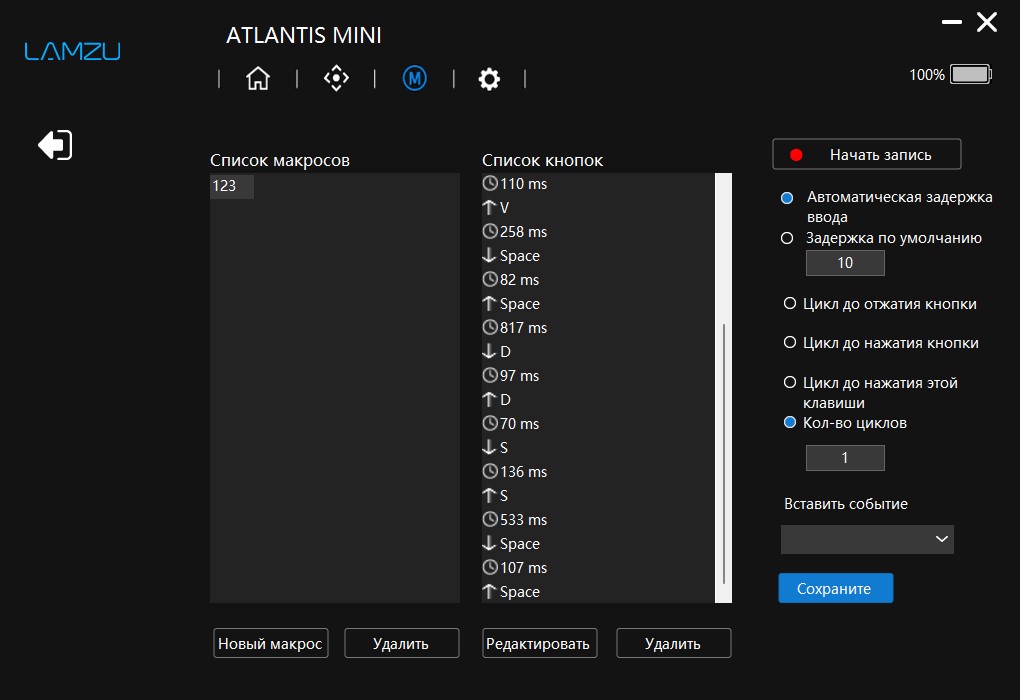Click the 'ATLANTIS MINI' device title
The height and width of the screenshot is (700, 1020).
pyautogui.click(x=304, y=35)
